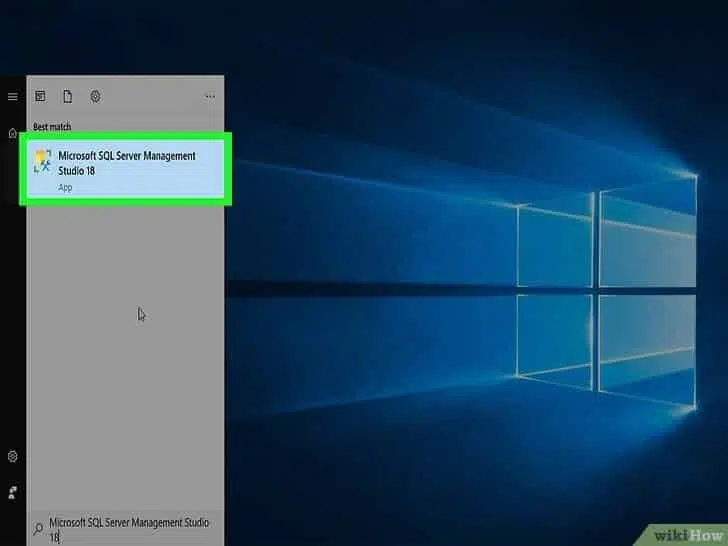Click the SQL Server Management Studio app icon
Viewport: 728px width, 546px height.
tap(42, 162)
